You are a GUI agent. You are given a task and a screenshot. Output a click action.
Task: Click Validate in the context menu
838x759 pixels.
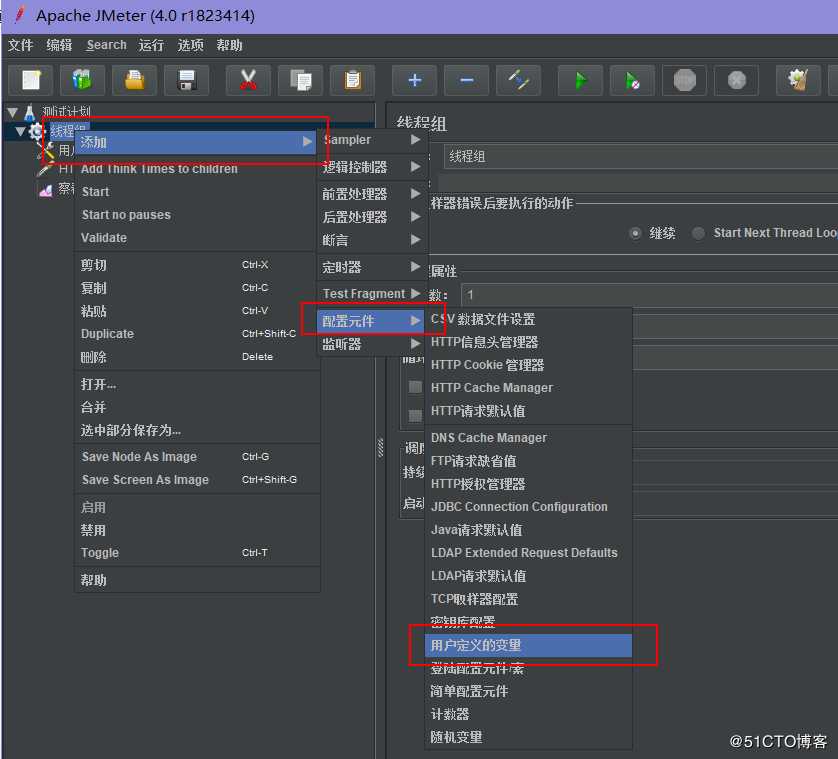[x=197, y=238]
